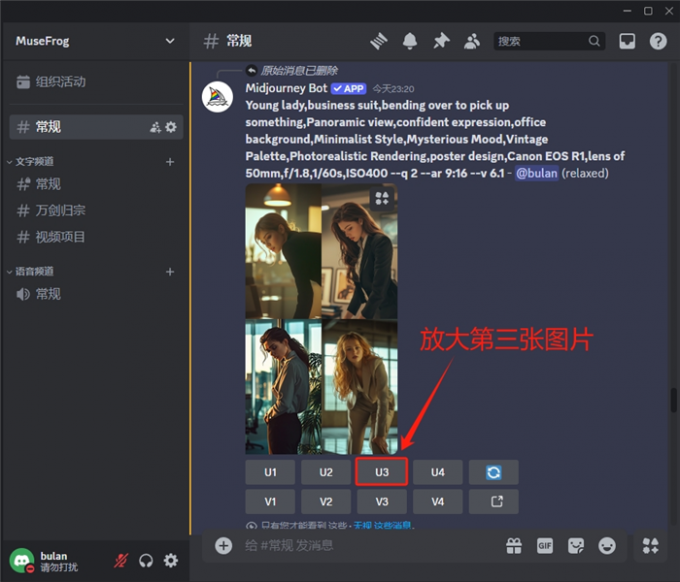Screen dimensions: 680x582
Task: Open the Threads icon in channel header
Action: click(379, 41)
